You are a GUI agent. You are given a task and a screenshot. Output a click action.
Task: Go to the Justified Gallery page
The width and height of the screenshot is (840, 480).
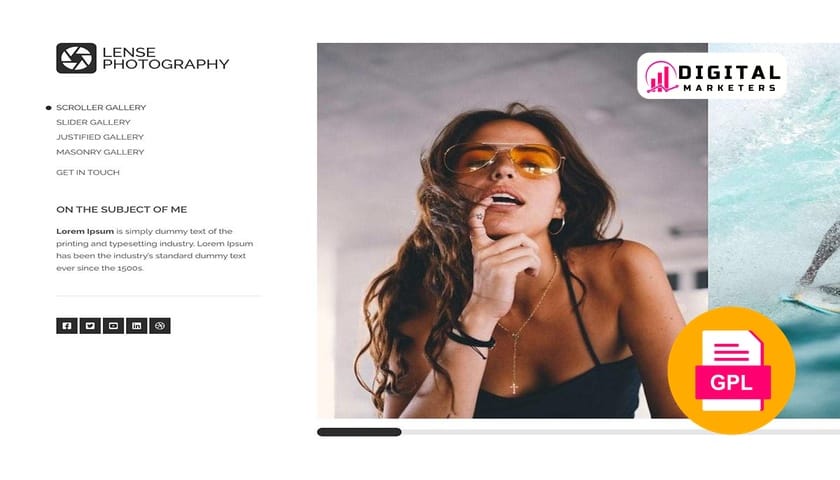(x=100, y=137)
